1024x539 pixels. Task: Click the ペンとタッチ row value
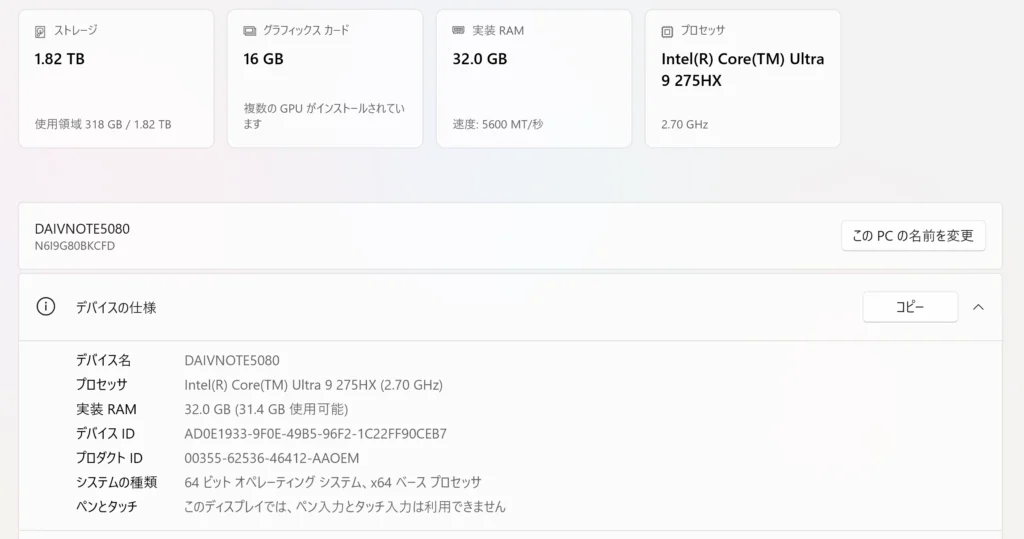point(345,507)
